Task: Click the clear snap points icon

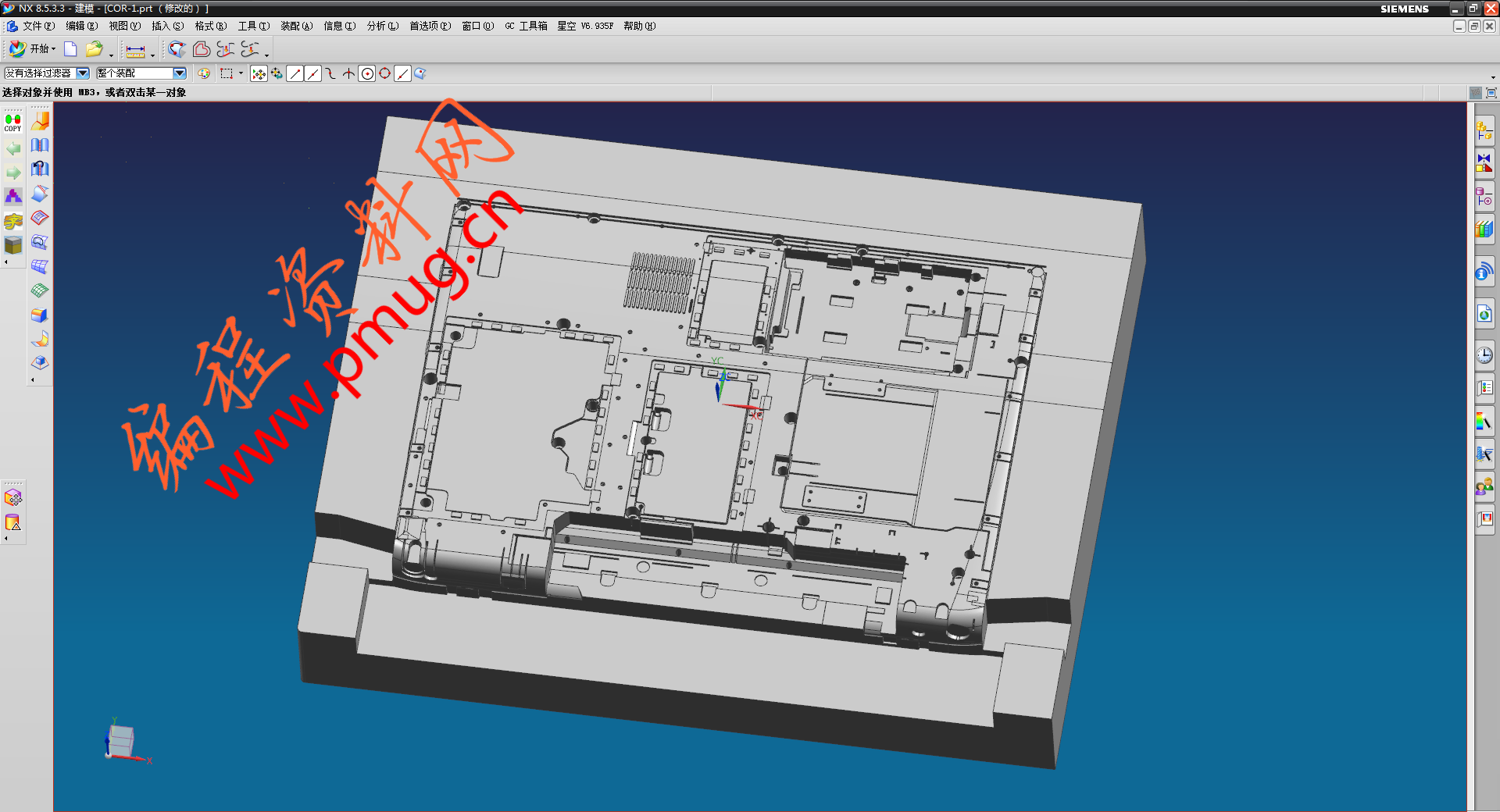Action: point(277,73)
